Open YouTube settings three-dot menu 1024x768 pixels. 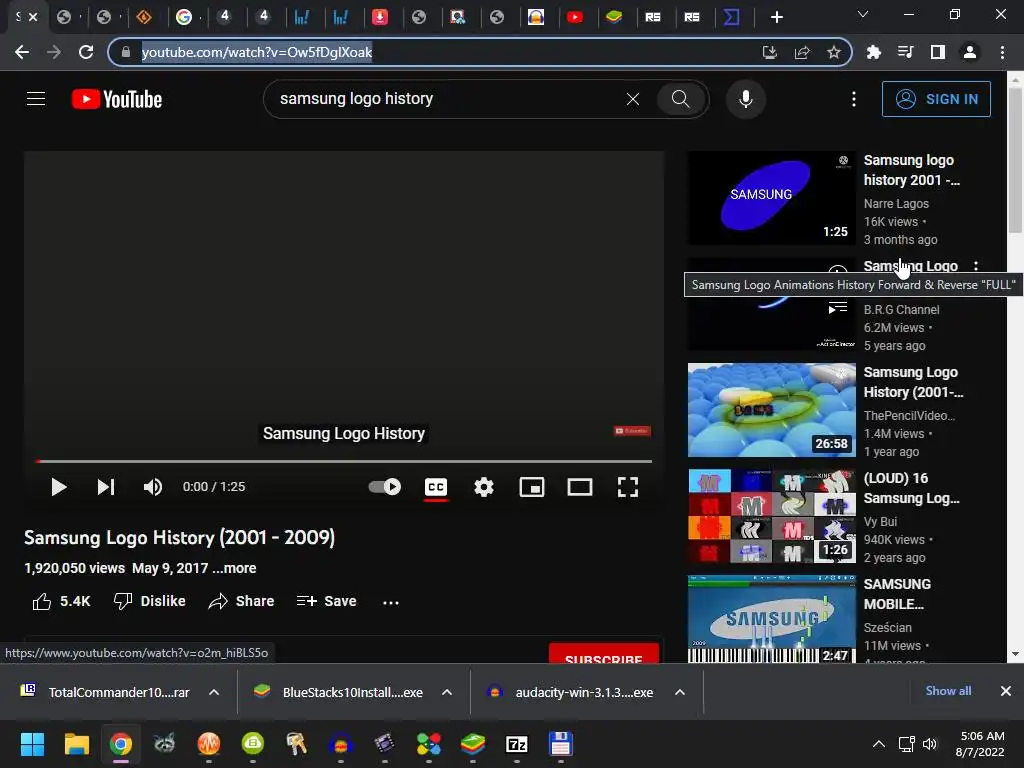pyautogui.click(x=854, y=99)
